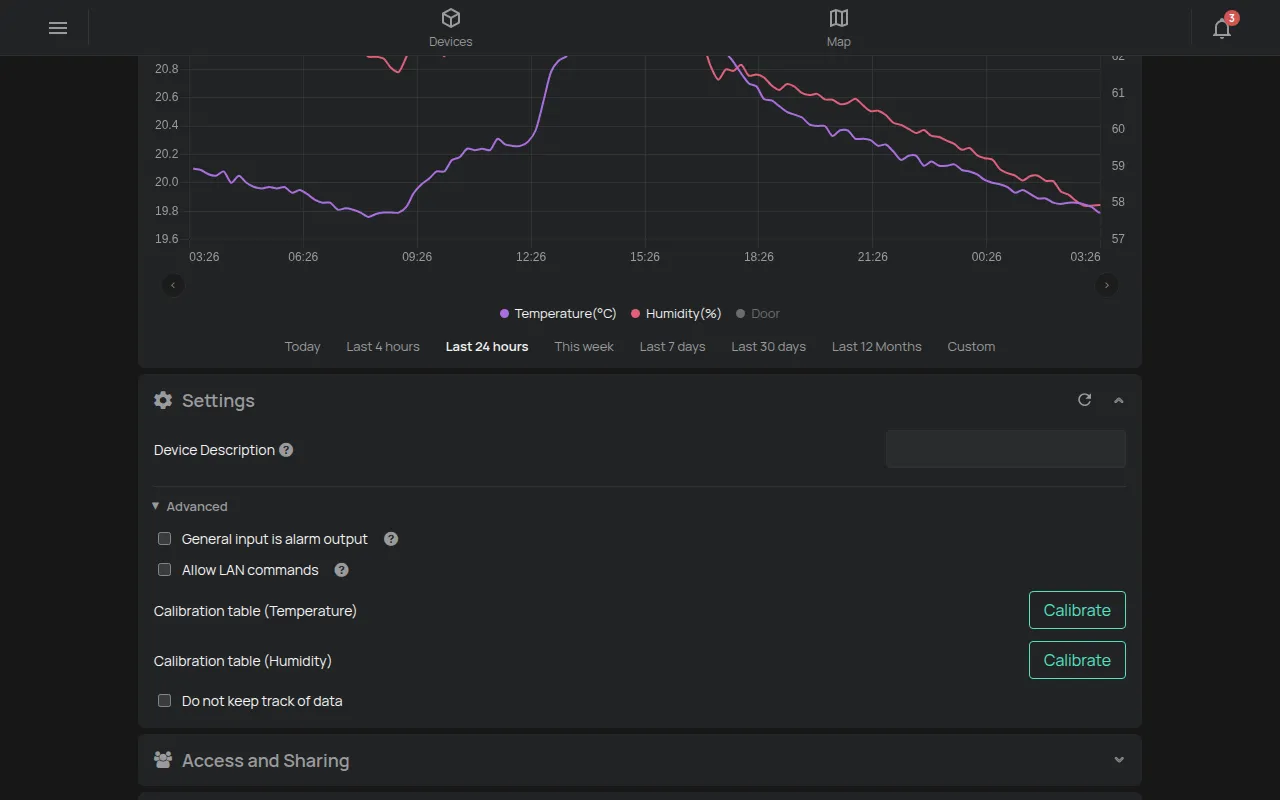The width and height of the screenshot is (1280, 800).
Task: Open the Map view icon
Action: 839,18
